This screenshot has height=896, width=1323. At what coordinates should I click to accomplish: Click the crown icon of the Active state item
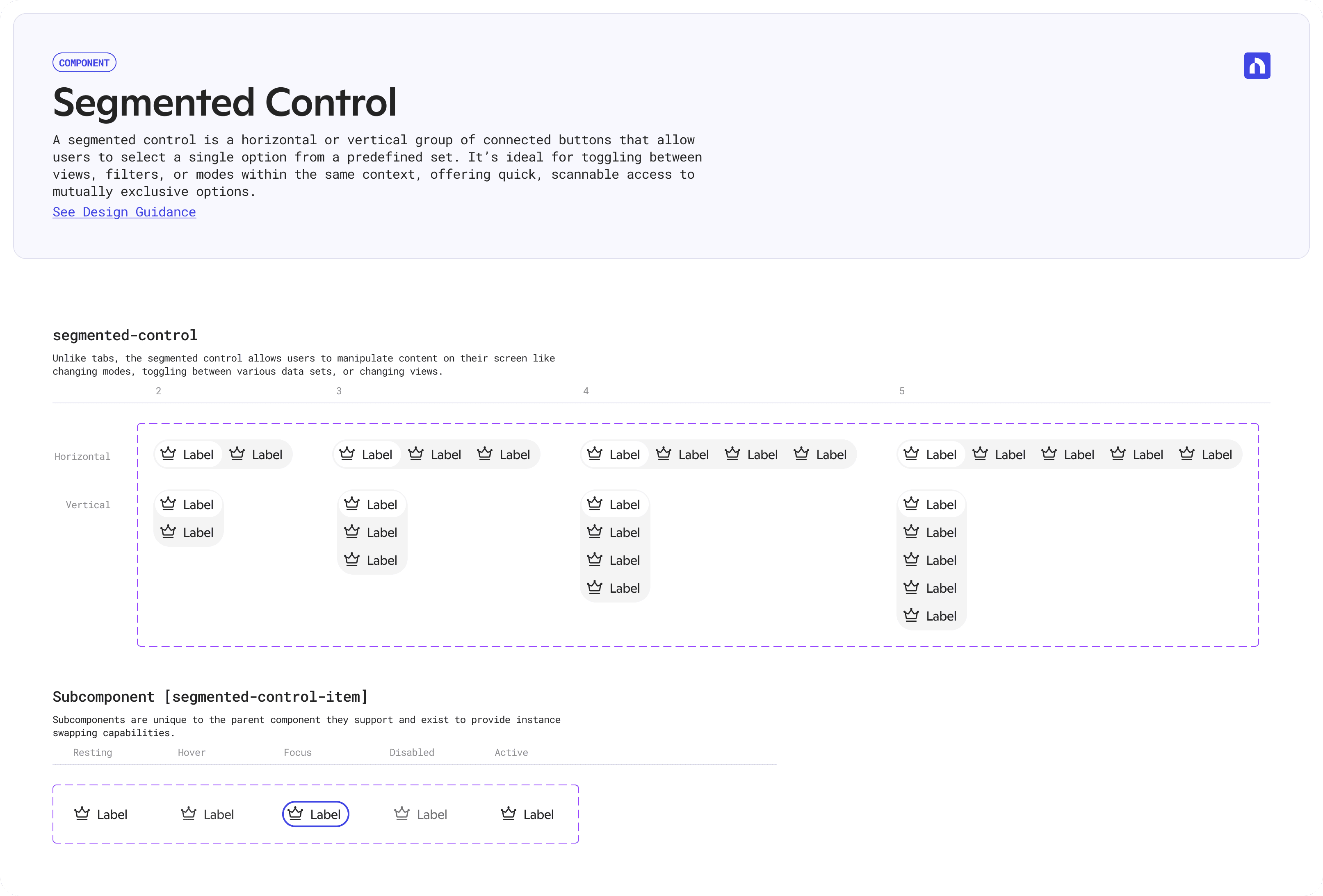tap(509, 814)
